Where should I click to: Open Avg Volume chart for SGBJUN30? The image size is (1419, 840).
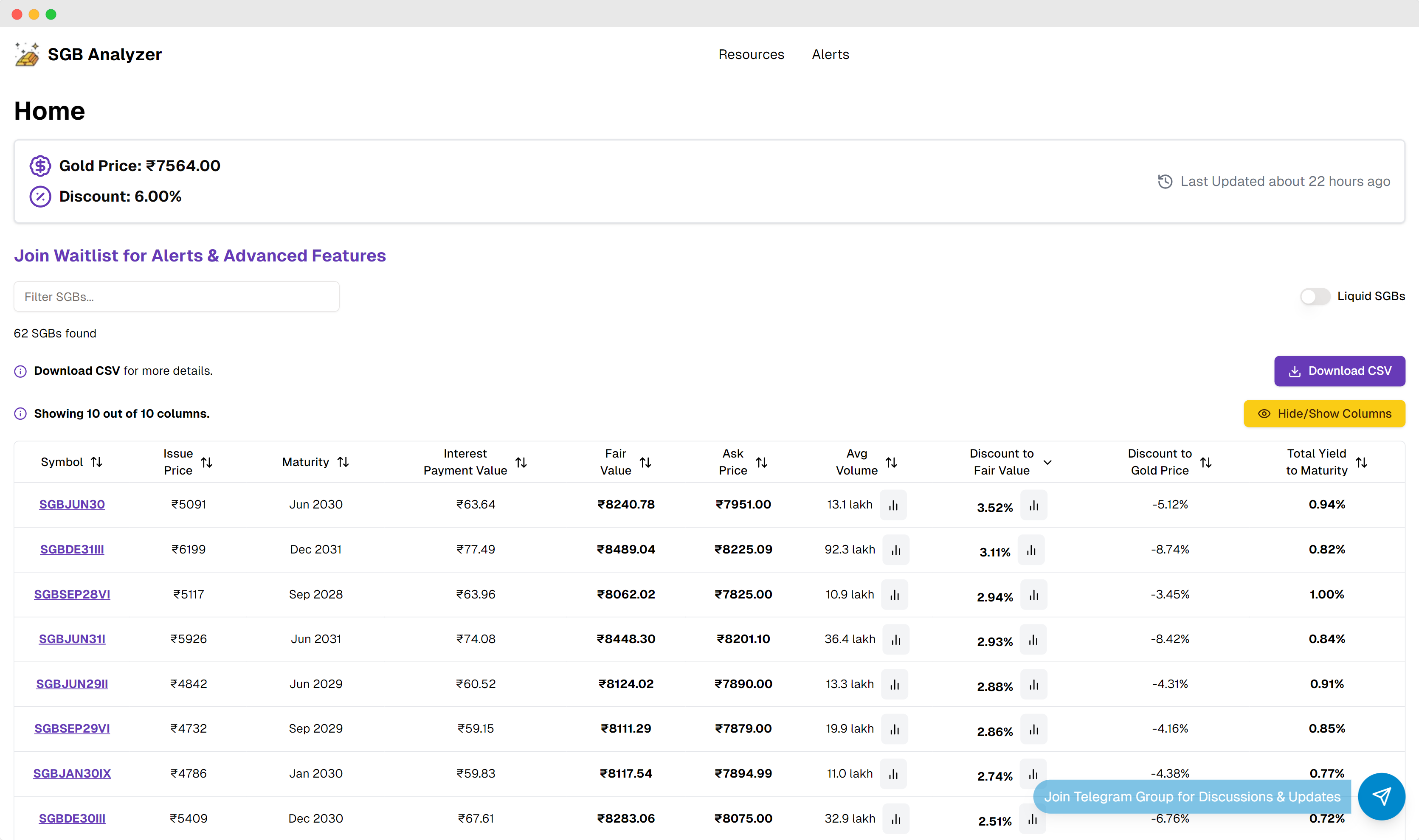pyautogui.click(x=893, y=505)
